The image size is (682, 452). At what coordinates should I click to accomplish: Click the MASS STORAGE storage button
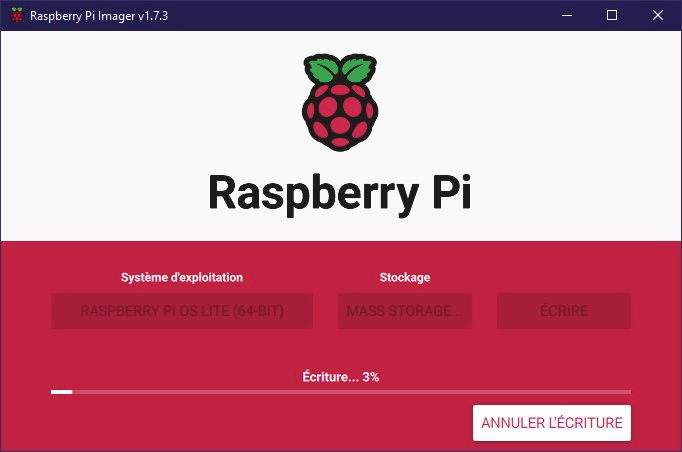tap(405, 311)
